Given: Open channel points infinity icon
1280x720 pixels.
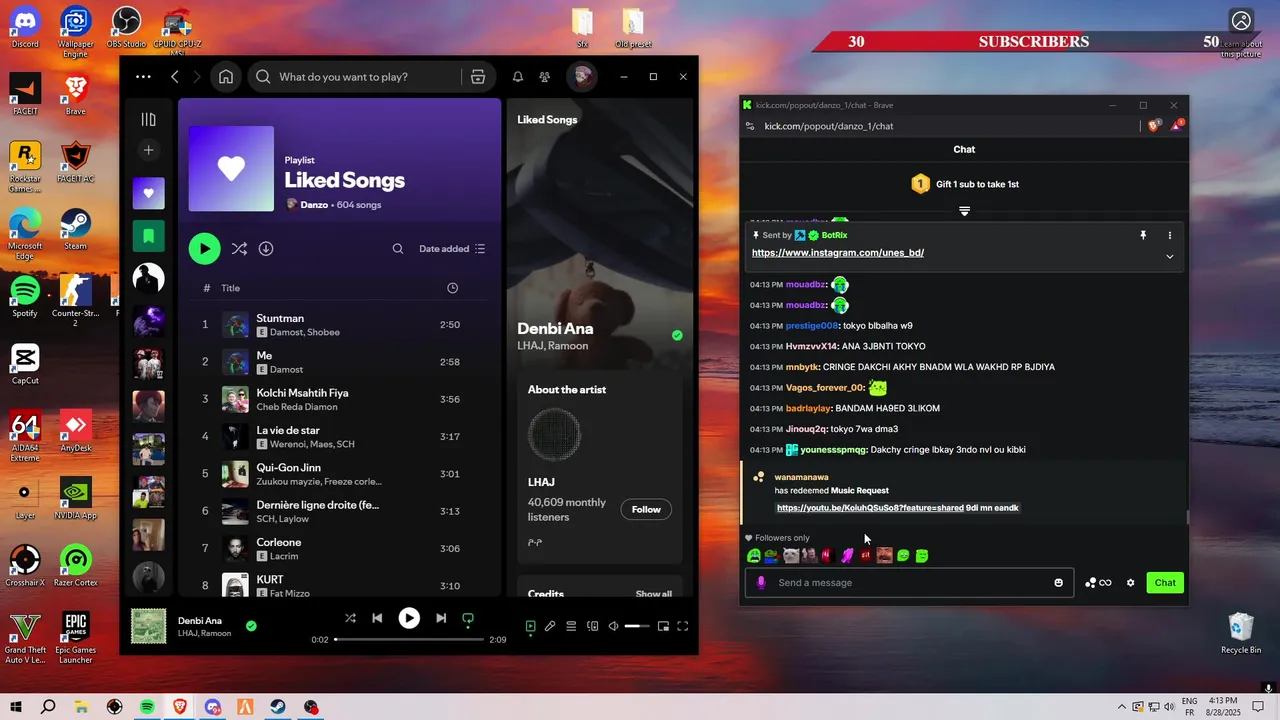Looking at the screenshot, I should (x=1098, y=583).
